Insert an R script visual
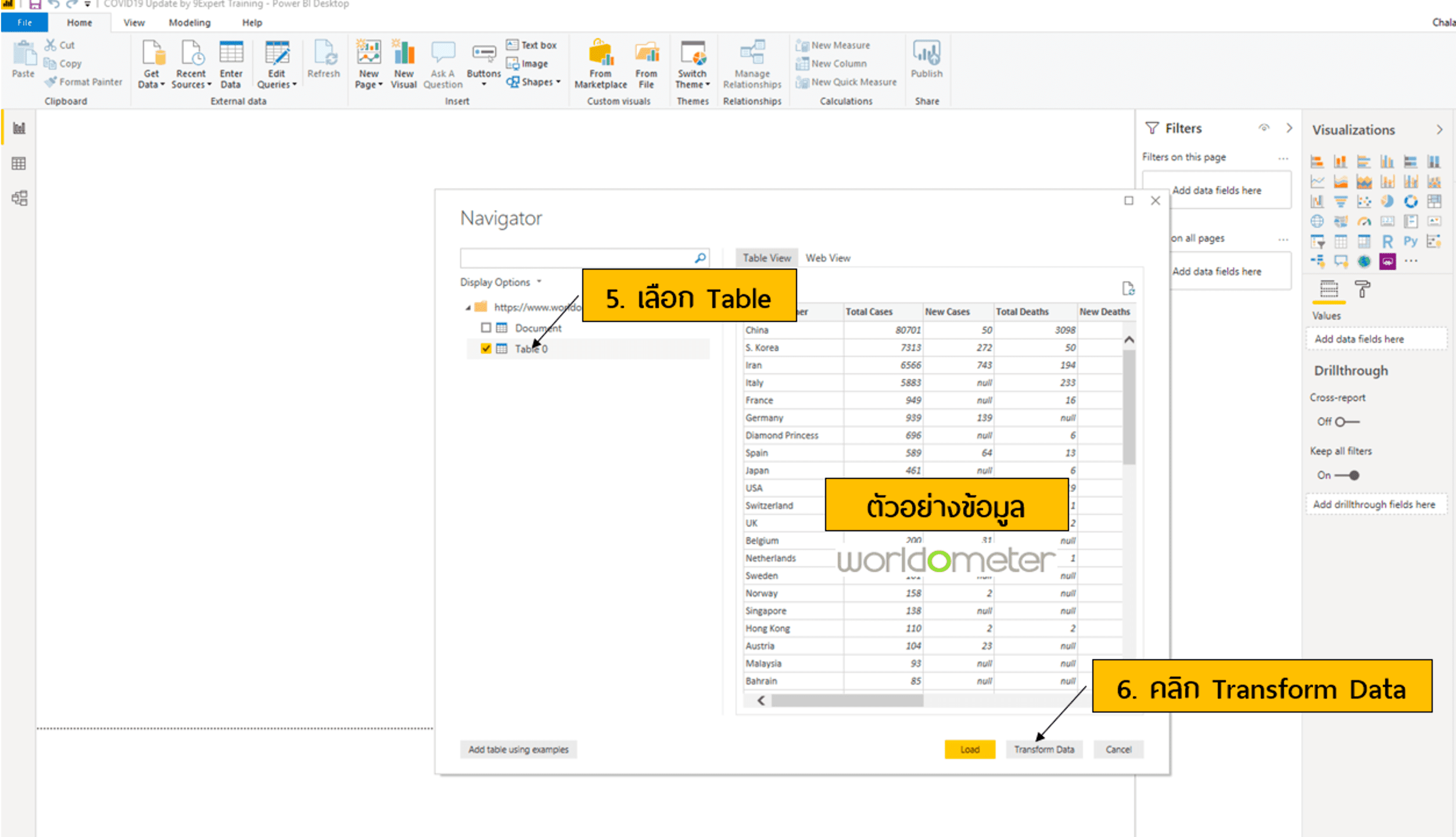This screenshot has width=1456, height=837. click(1388, 242)
